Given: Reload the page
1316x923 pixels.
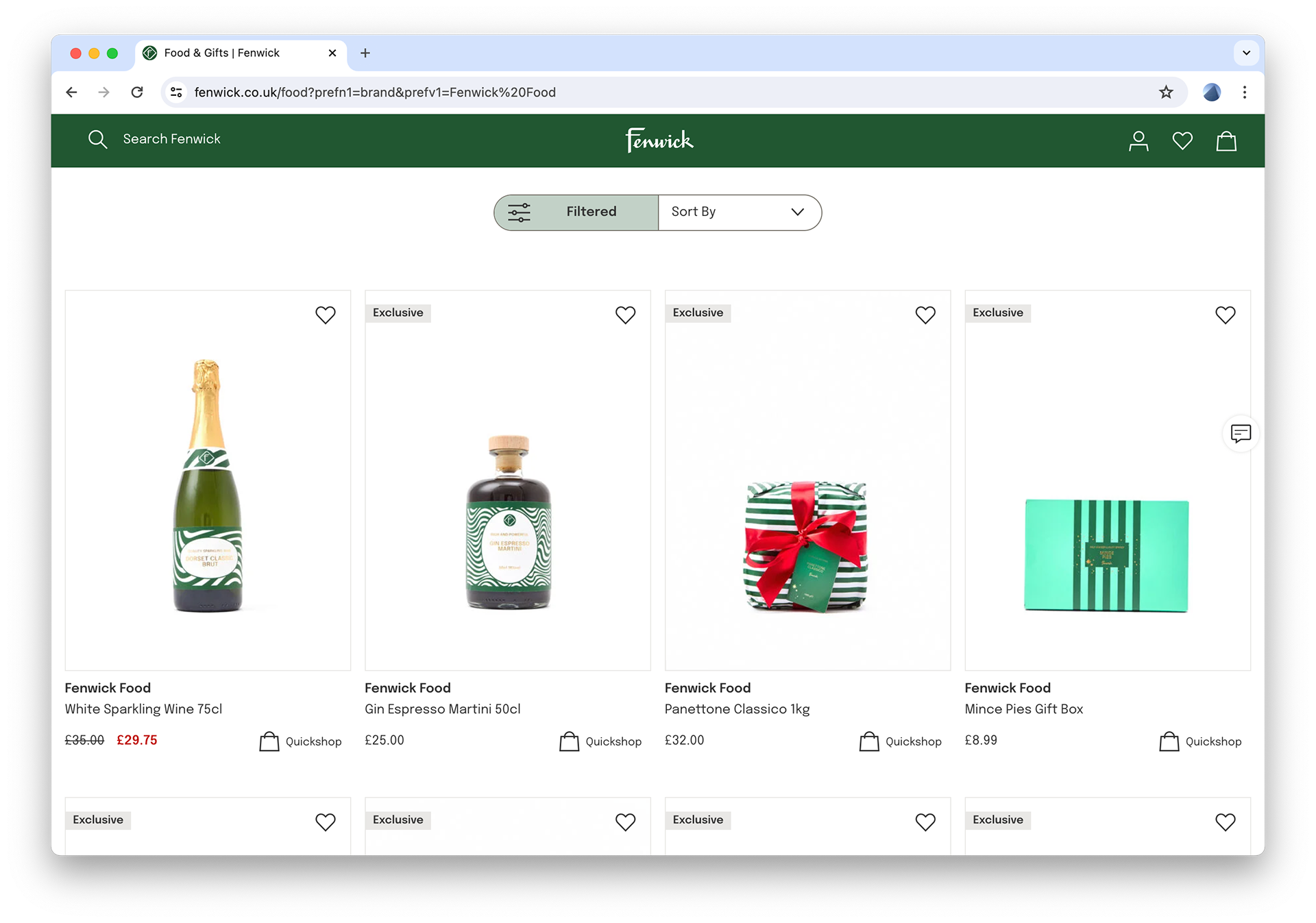Looking at the screenshot, I should click(137, 93).
